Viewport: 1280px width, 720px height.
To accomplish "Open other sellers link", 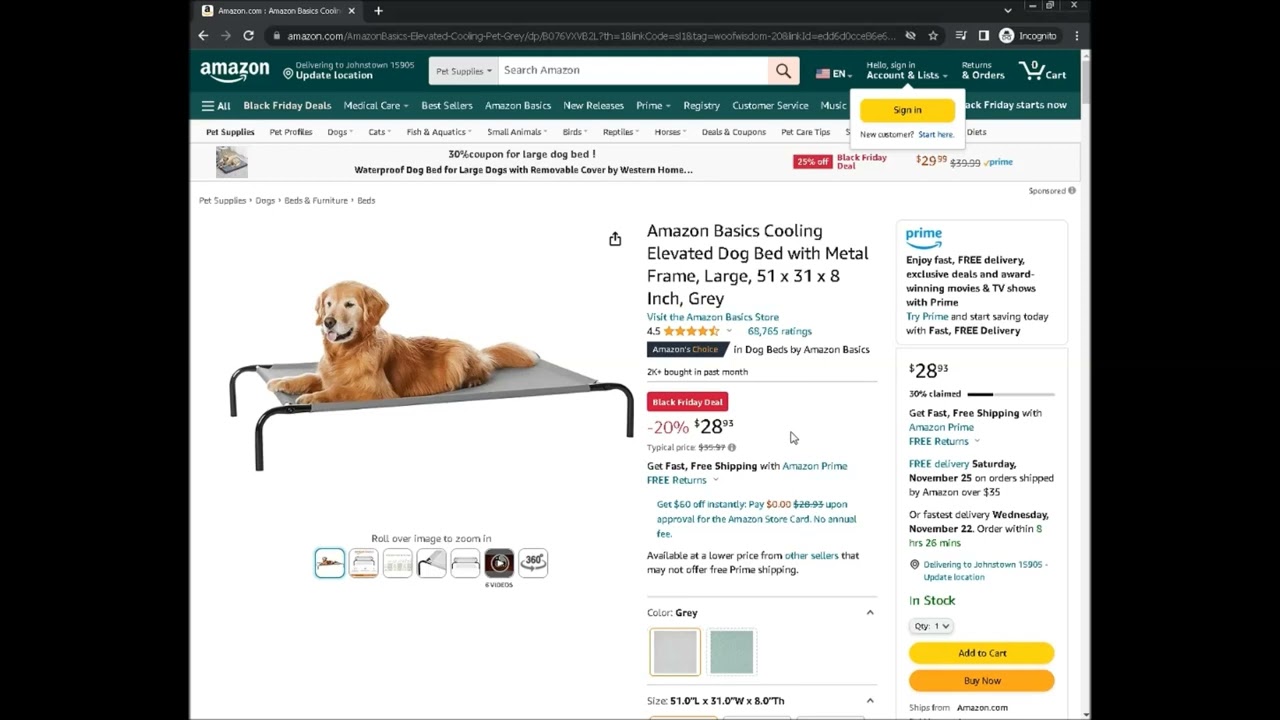I will pyautogui.click(x=812, y=556).
